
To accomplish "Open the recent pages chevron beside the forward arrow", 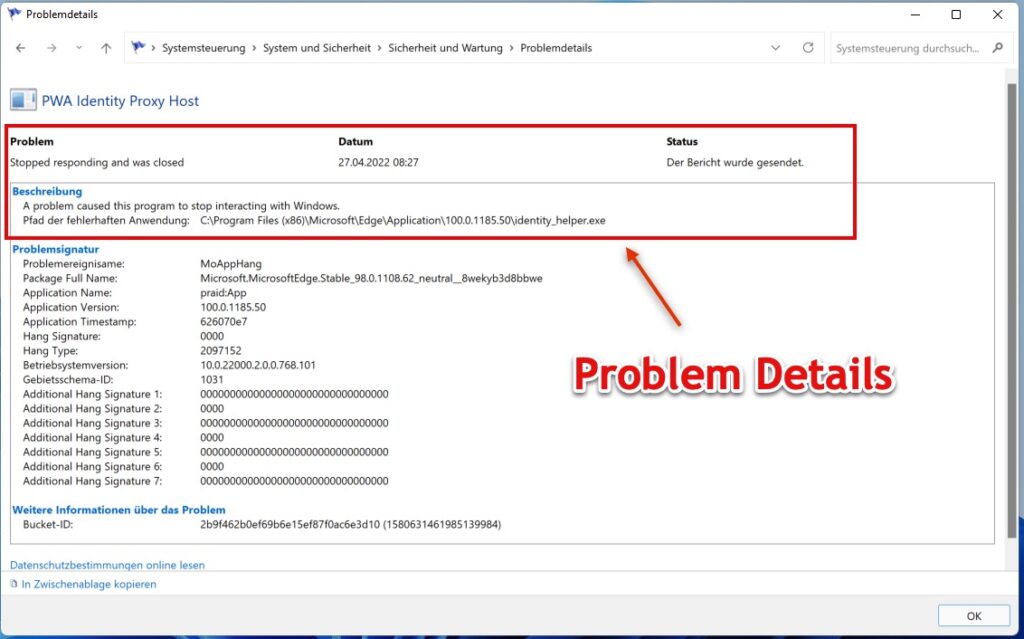I will coord(78,47).
